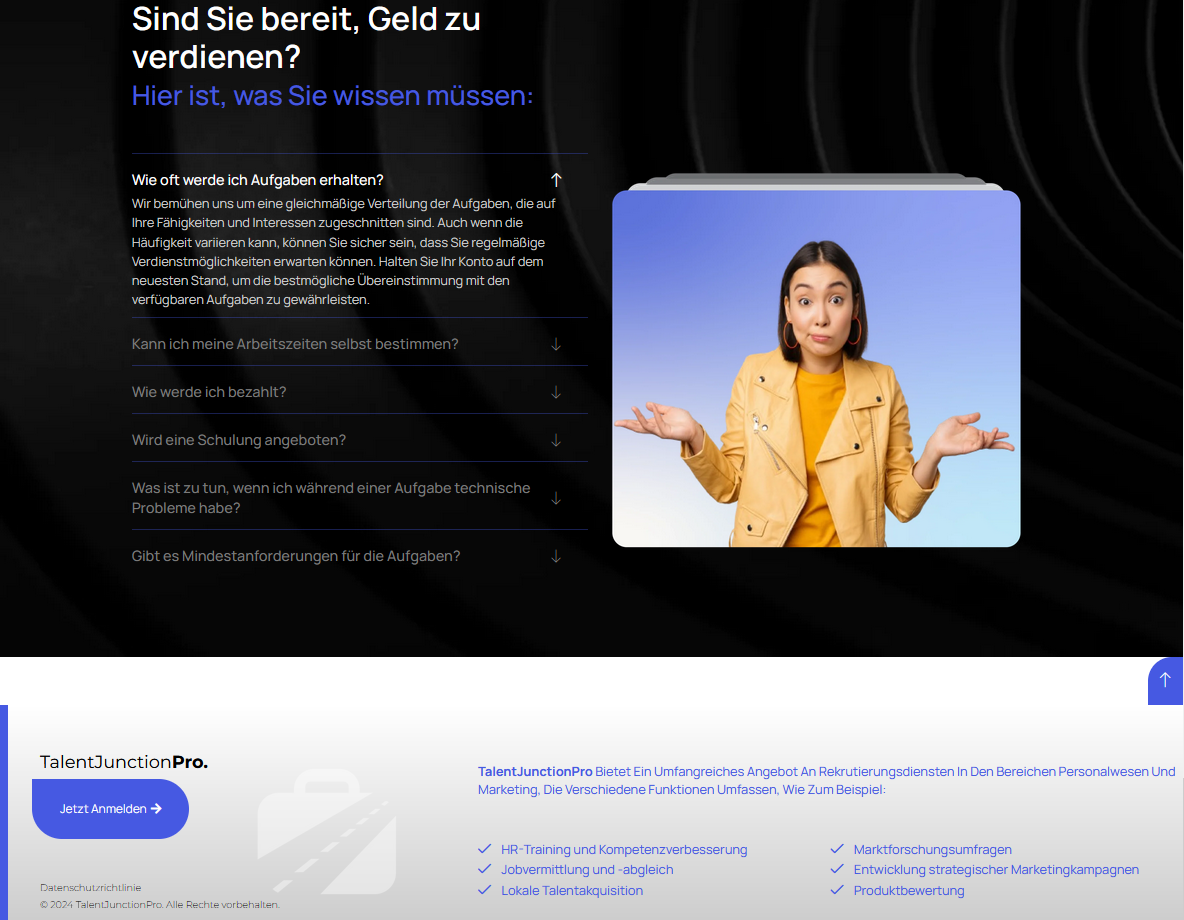Click 'HR-Training und Kompetenzverbesserung' text
This screenshot has width=1184, height=920.
(624, 850)
